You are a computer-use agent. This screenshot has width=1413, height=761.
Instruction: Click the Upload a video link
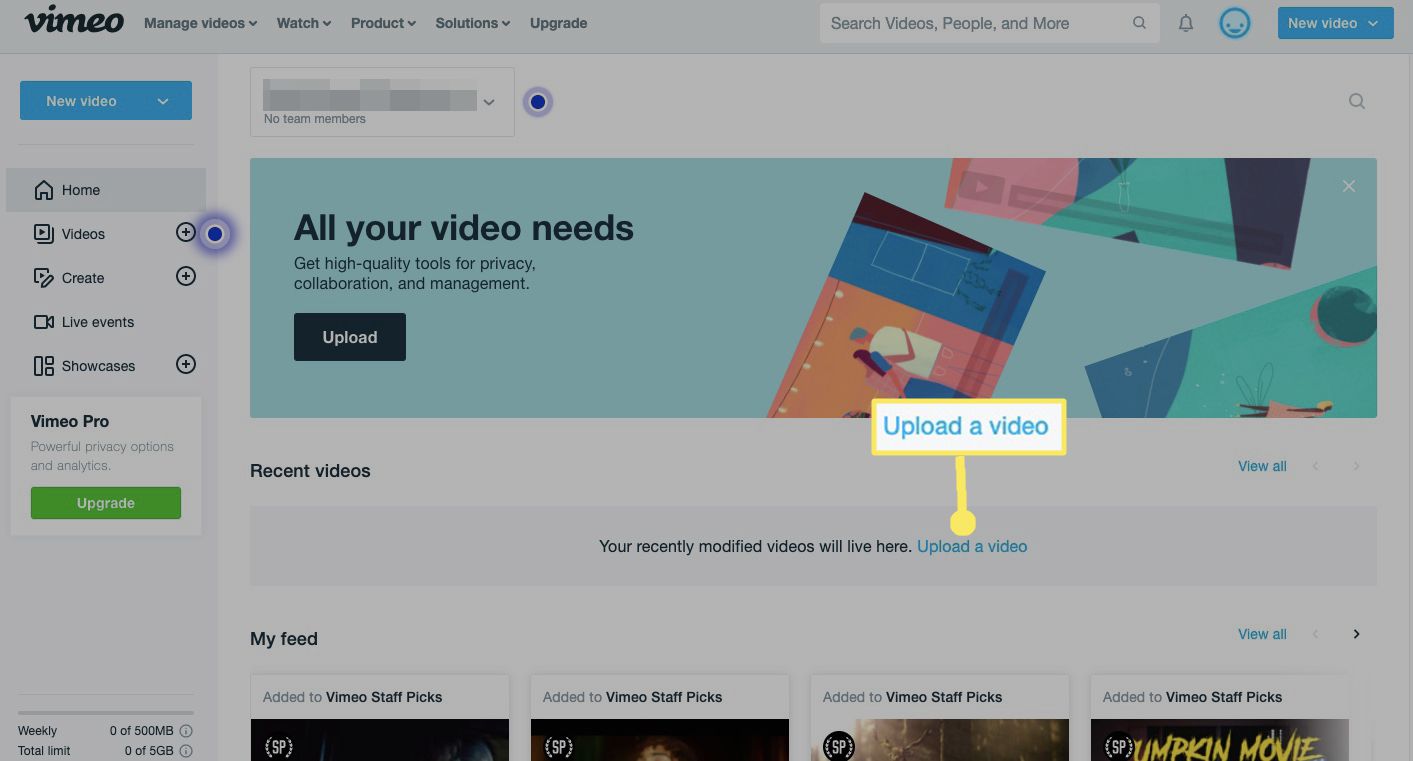972,546
